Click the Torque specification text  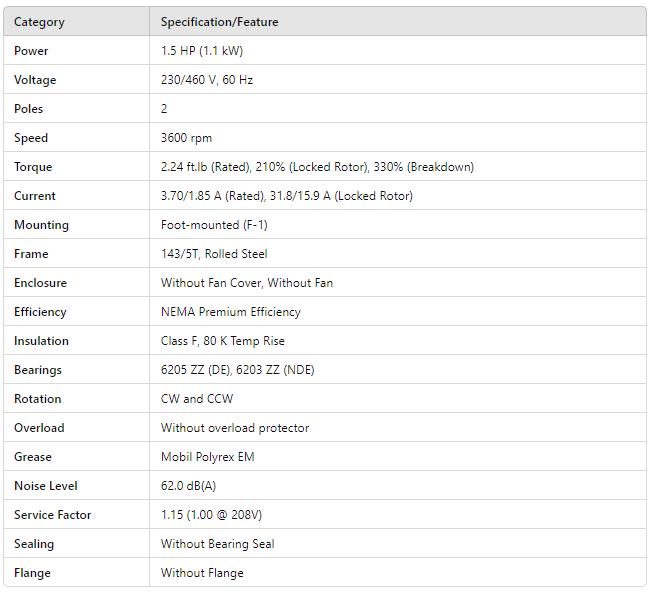317,167
